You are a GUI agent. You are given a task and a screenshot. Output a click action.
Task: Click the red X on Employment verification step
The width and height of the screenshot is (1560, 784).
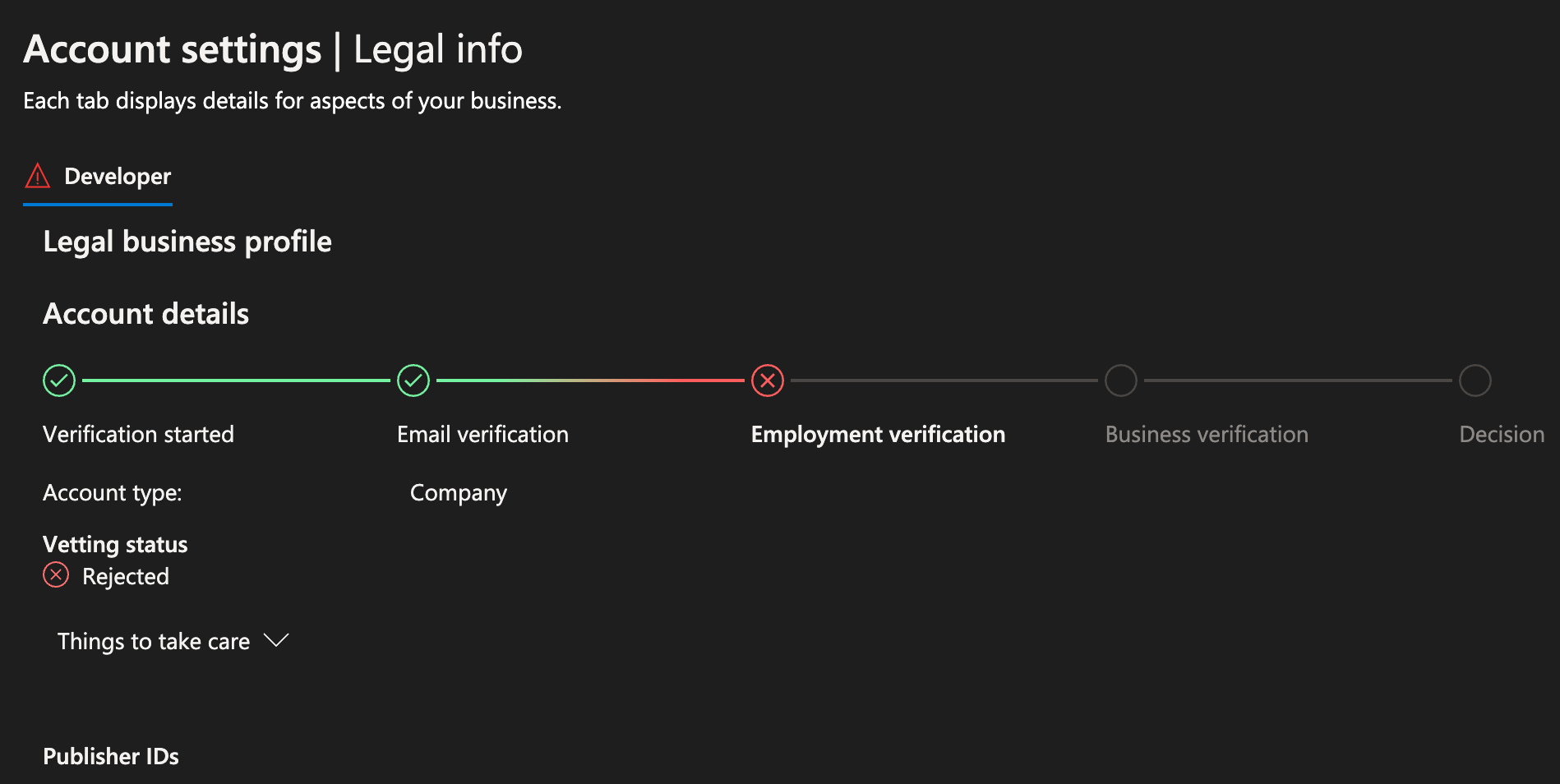(767, 380)
